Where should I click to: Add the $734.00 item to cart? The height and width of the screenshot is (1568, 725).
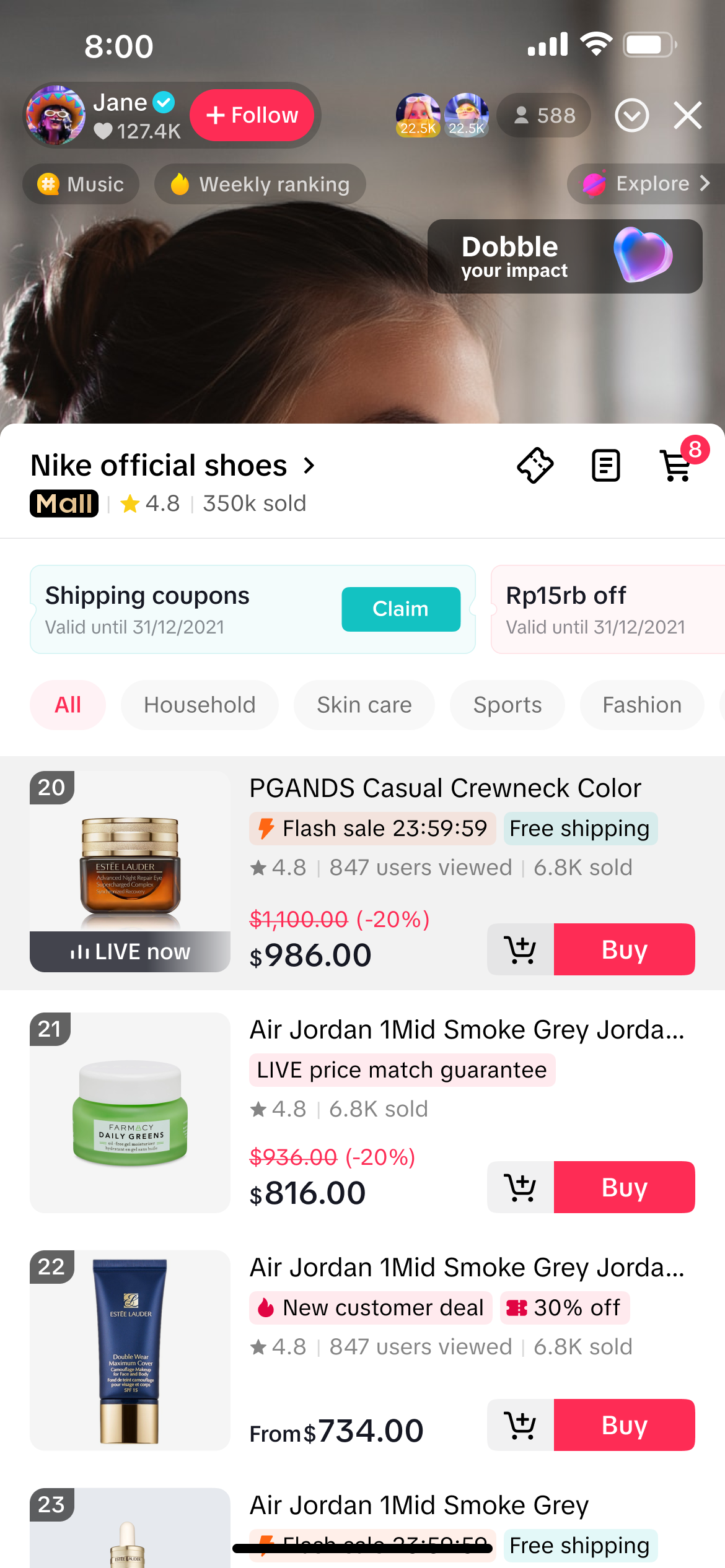521,1425
